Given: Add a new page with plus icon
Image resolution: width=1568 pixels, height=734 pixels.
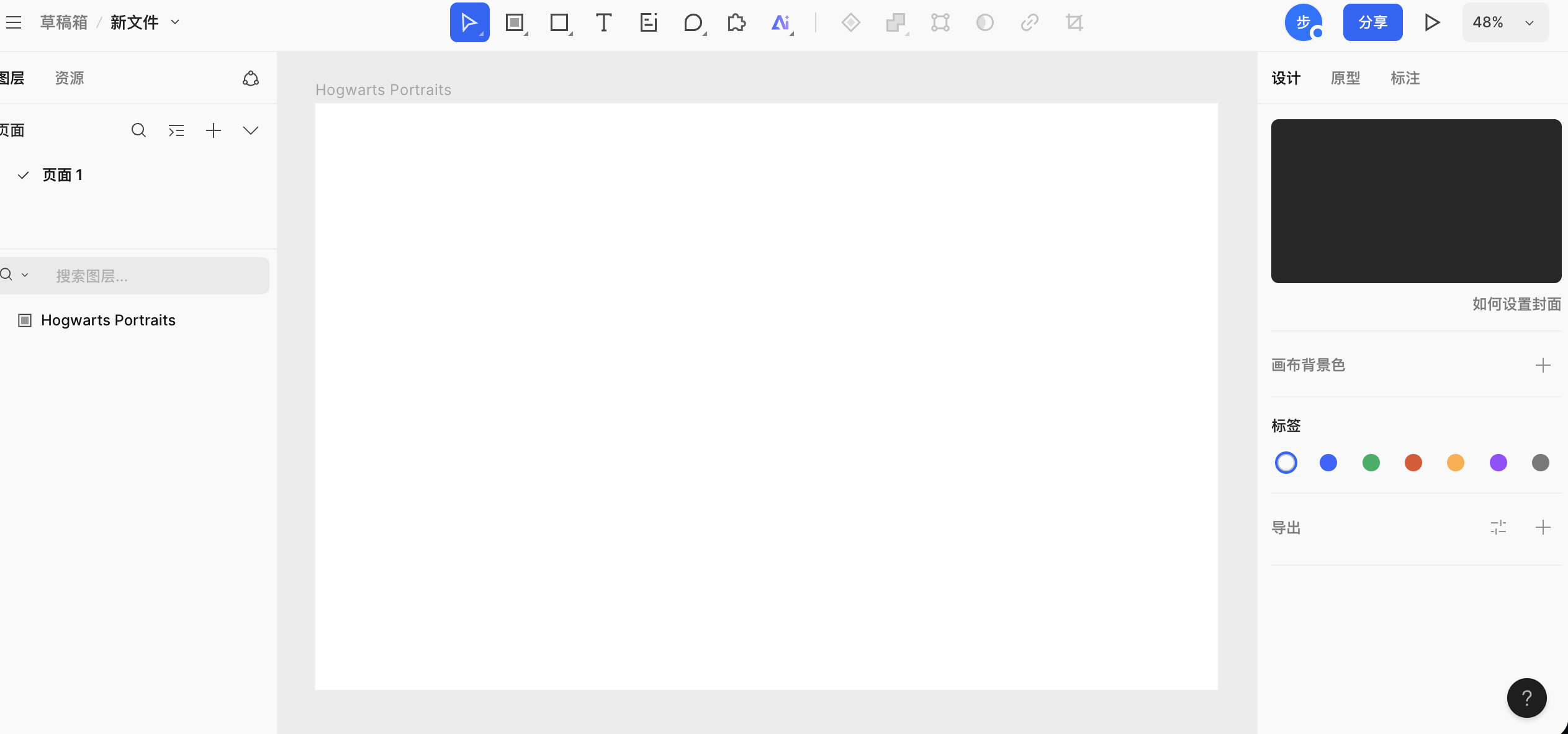Looking at the screenshot, I should (x=213, y=130).
